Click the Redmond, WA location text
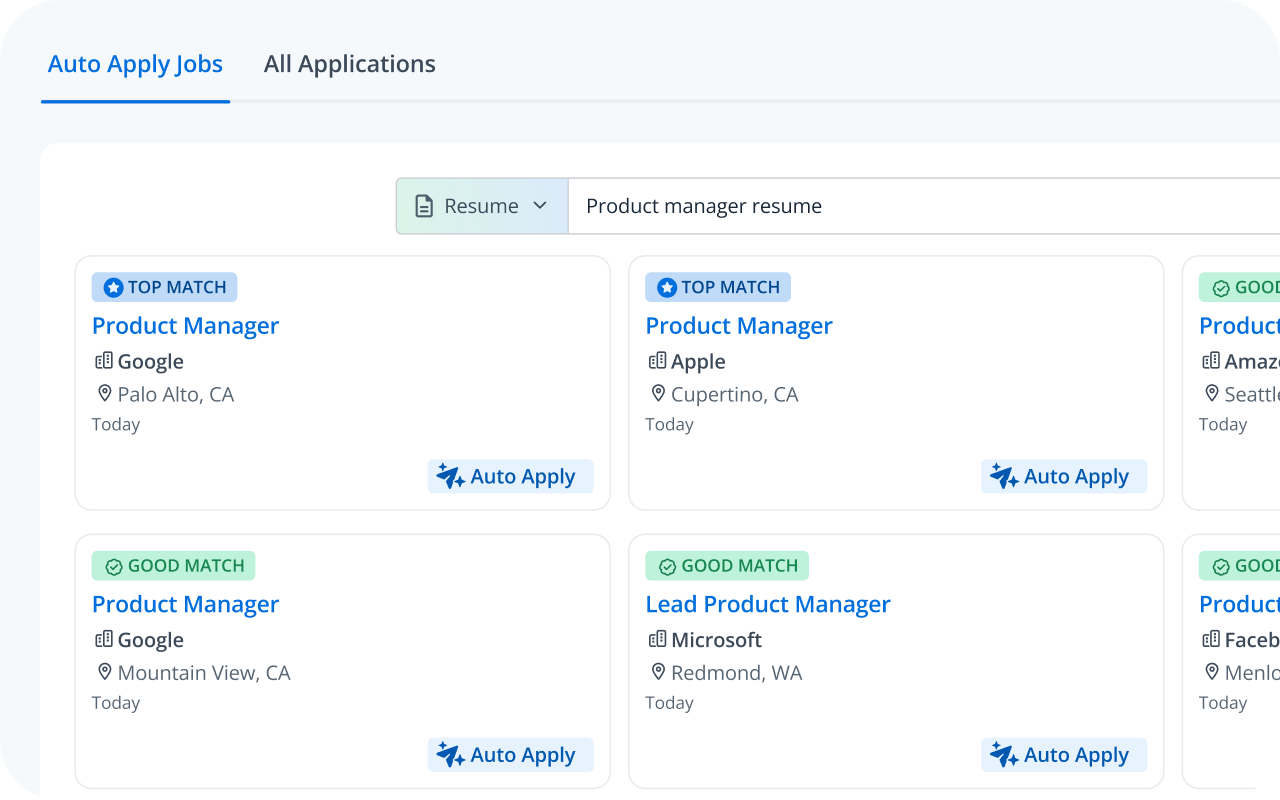This screenshot has height=800, width=1280. (x=737, y=673)
